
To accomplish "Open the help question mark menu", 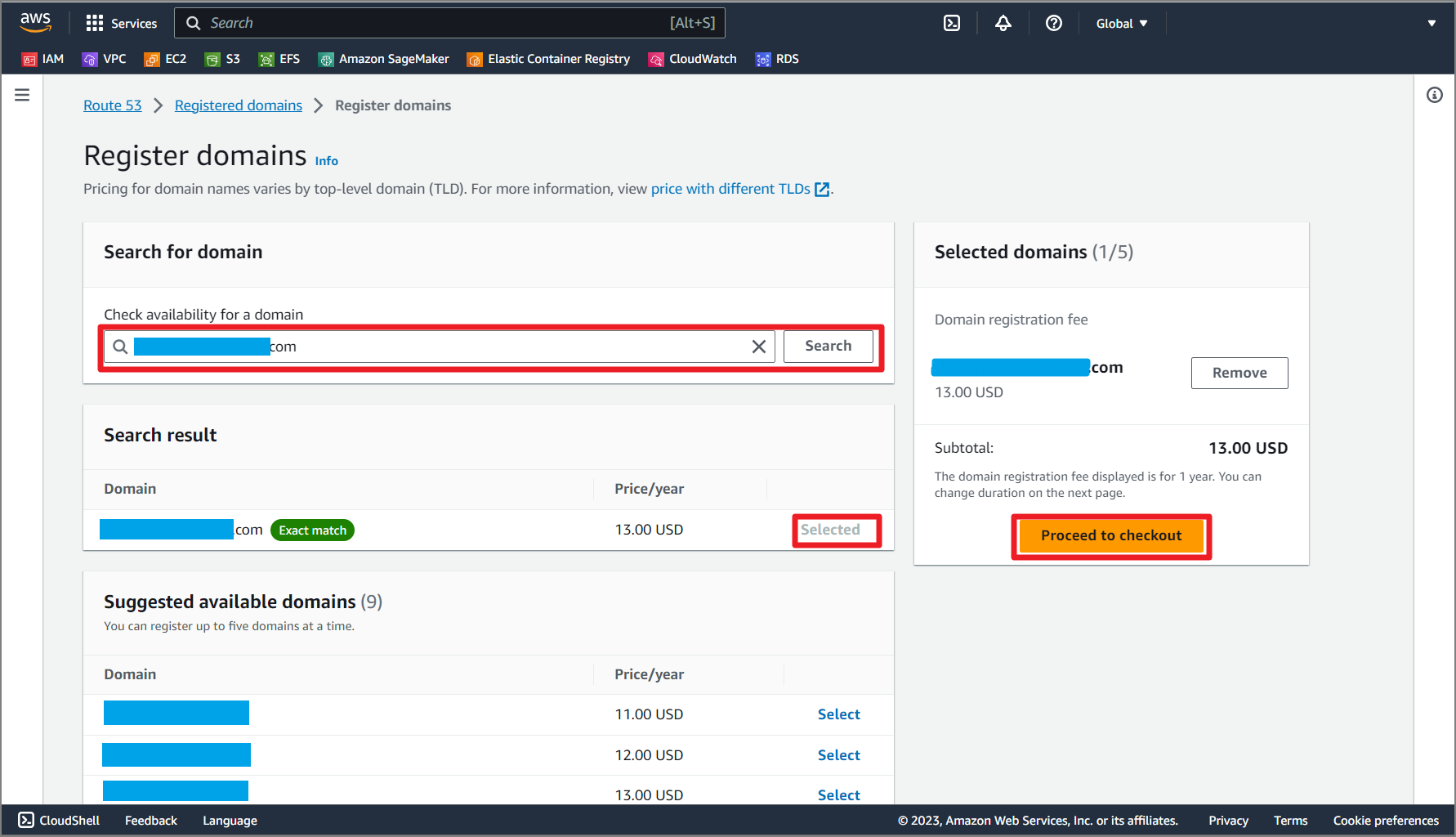I will pos(1054,23).
